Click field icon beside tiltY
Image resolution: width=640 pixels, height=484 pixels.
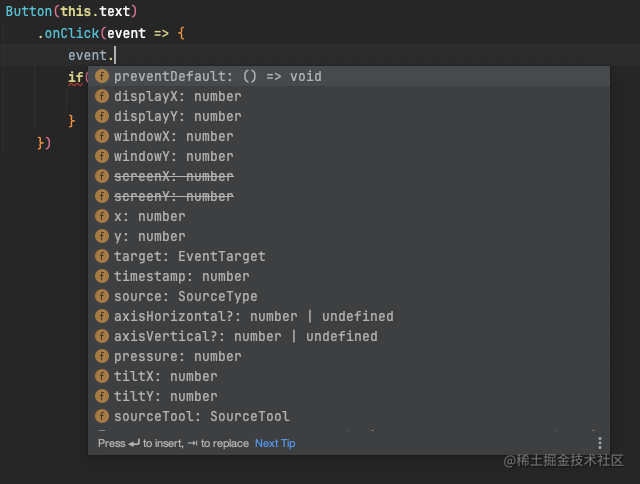102,396
